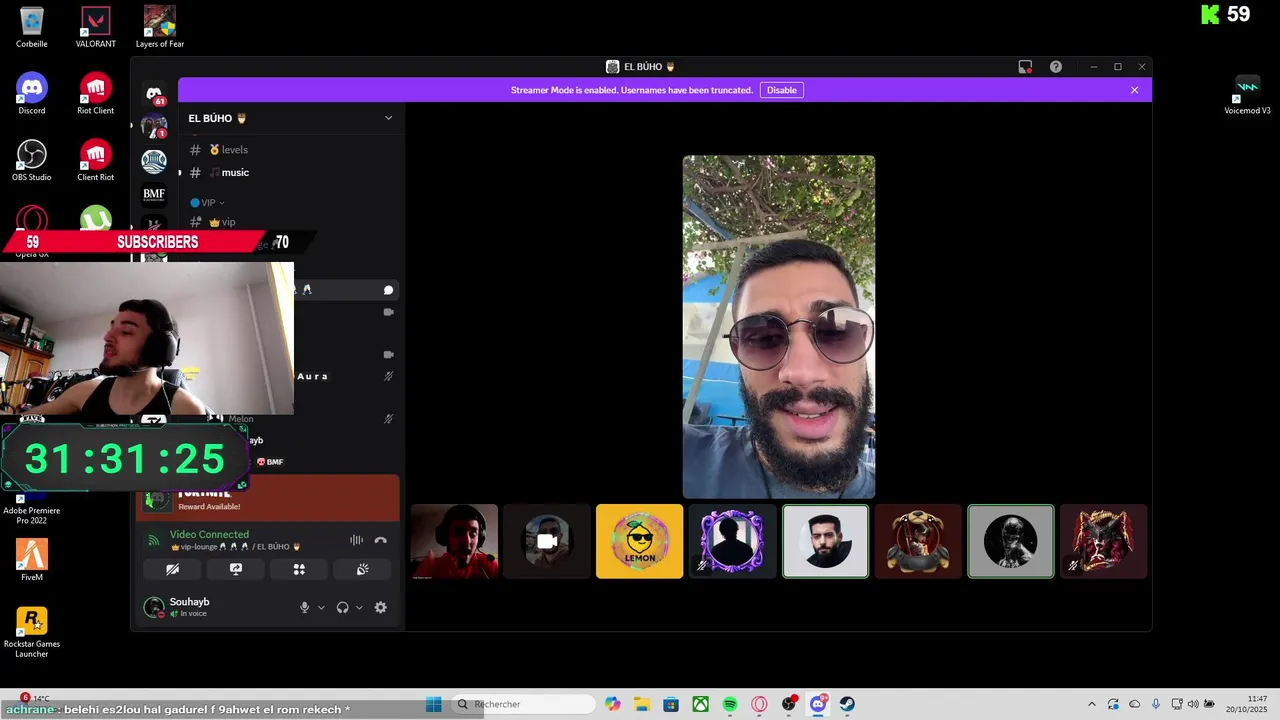Toggle deafen headphones in Discord user panel
The height and width of the screenshot is (720, 1280).
342,607
